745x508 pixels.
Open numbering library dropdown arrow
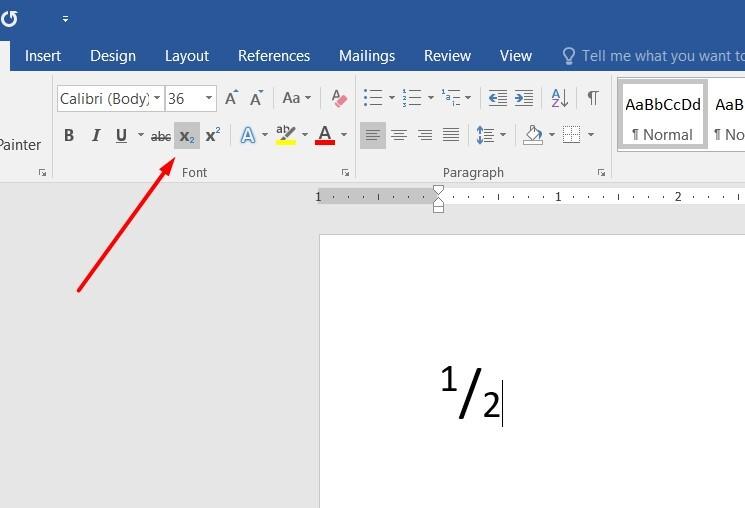point(430,98)
